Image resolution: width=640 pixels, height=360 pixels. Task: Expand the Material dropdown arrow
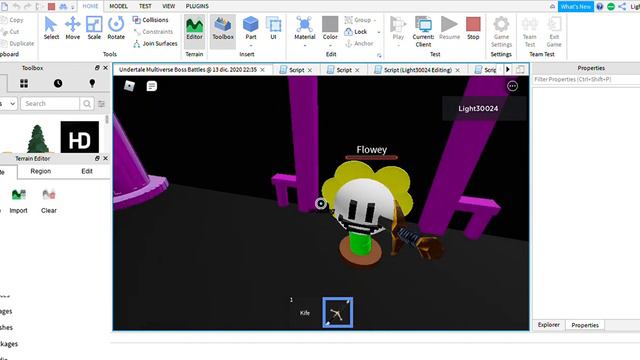(x=304, y=45)
